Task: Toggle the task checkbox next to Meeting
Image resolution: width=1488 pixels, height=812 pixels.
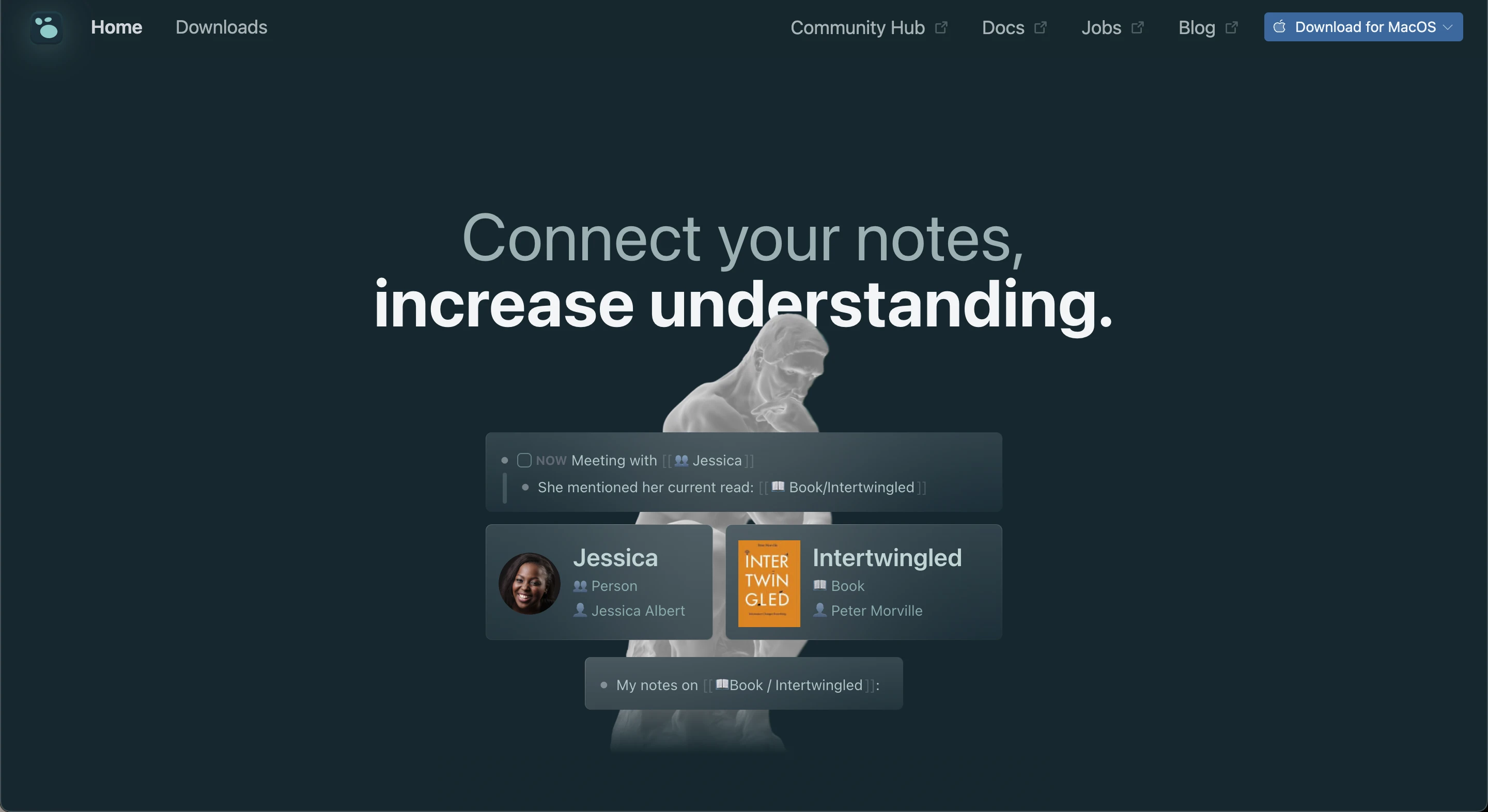Action: (x=524, y=460)
